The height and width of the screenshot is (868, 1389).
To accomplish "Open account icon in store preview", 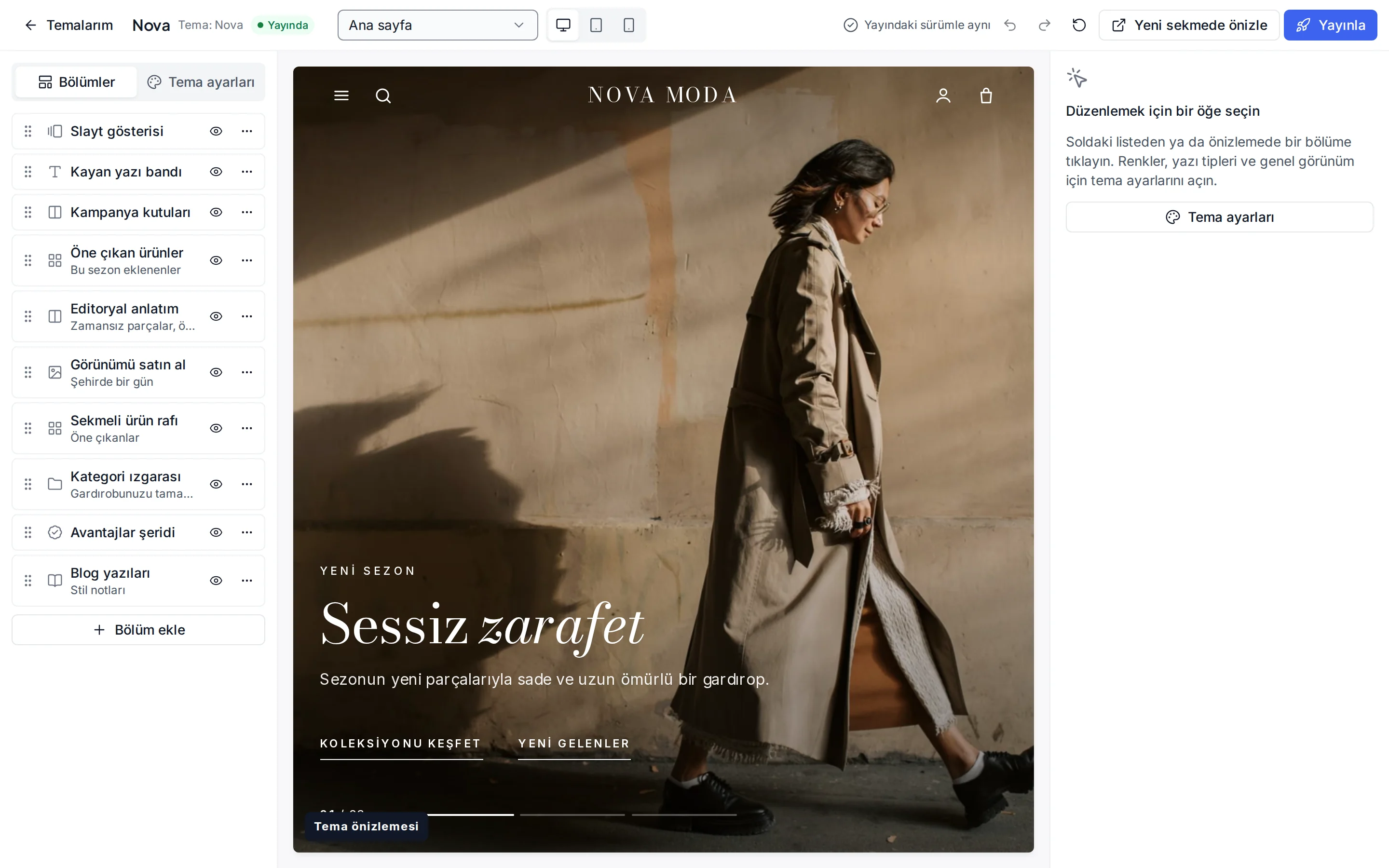I will point(943,95).
